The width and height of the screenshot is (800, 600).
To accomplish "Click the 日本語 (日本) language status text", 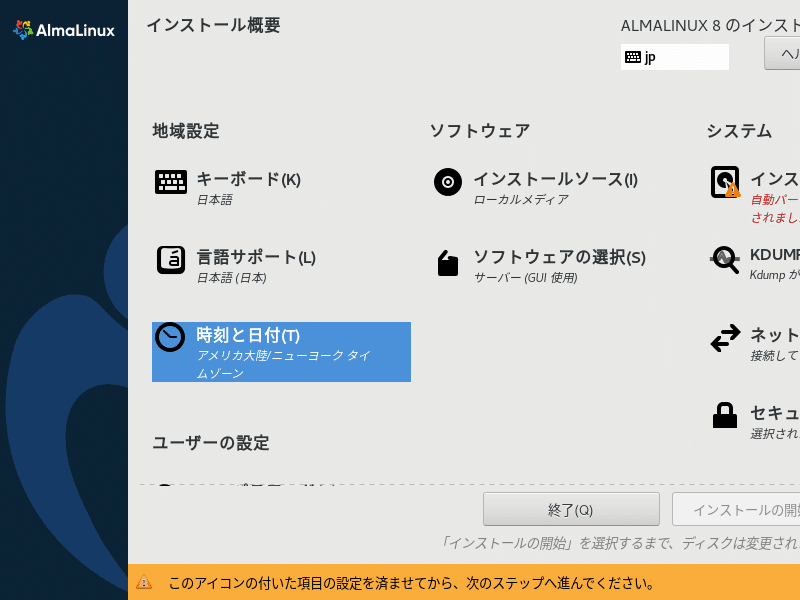I will click(x=232, y=278).
